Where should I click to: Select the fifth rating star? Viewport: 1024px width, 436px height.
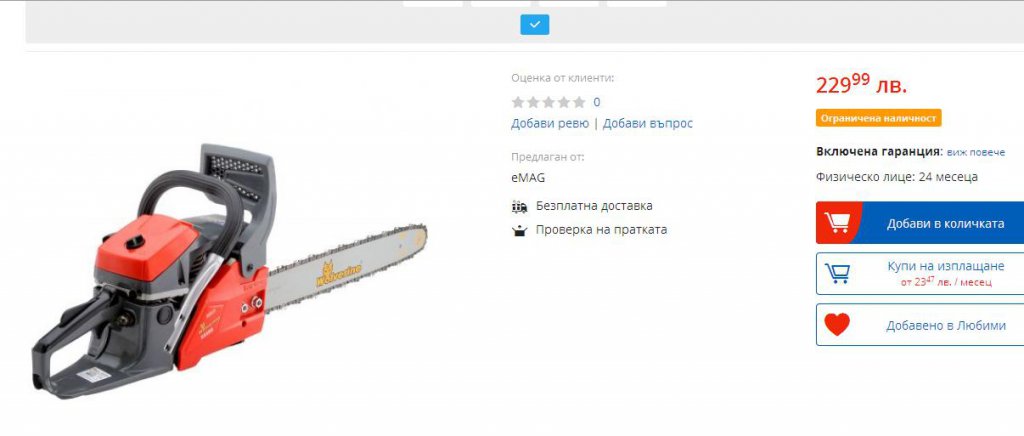tap(579, 102)
